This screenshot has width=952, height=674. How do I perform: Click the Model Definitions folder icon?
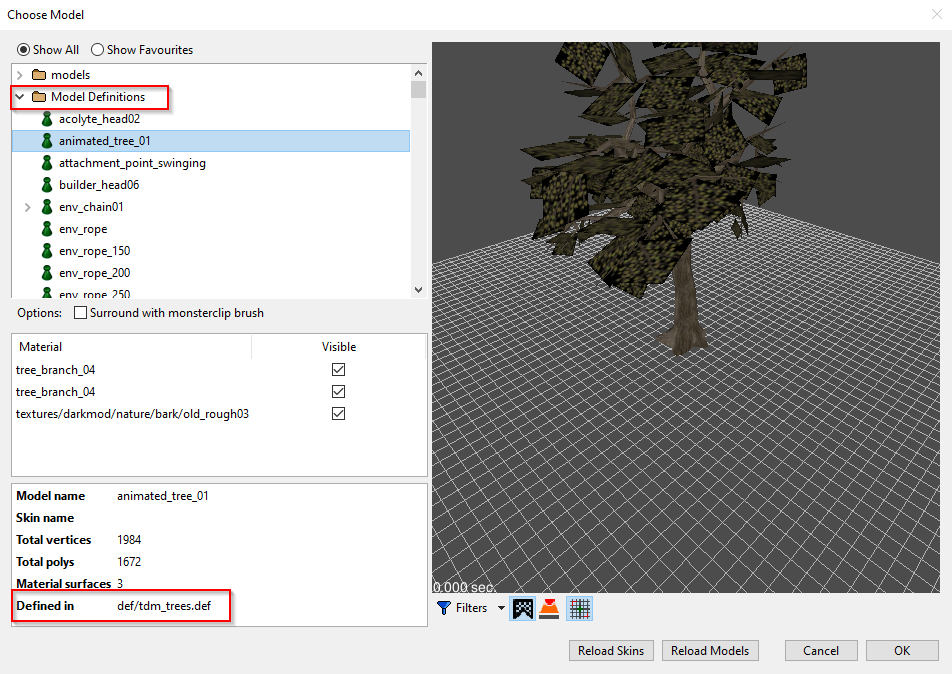pos(39,97)
